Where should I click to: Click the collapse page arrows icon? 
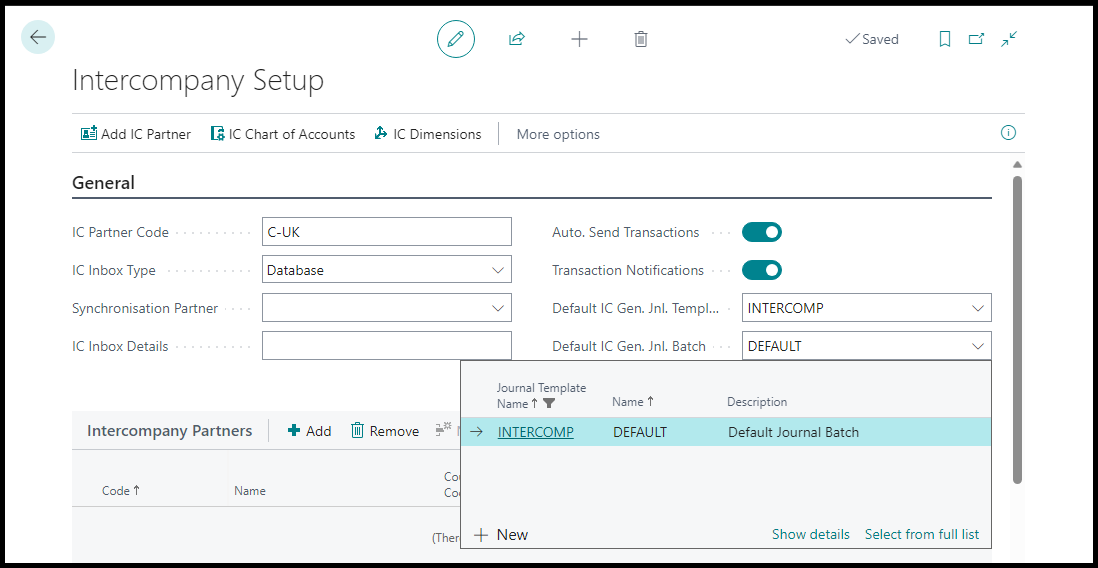pos(1009,39)
